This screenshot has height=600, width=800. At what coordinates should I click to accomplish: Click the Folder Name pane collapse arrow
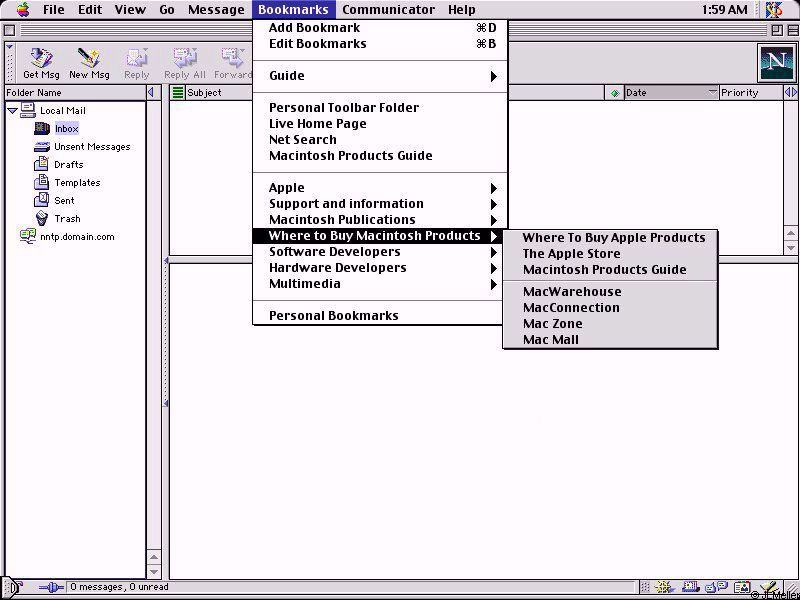point(151,92)
